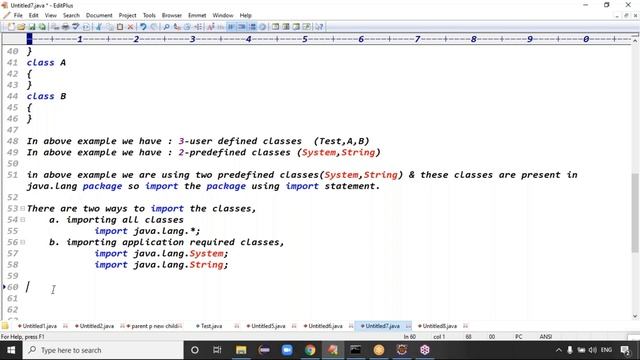The width and height of the screenshot is (640, 360).
Task: Open the Project menu
Action: point(127,16)
